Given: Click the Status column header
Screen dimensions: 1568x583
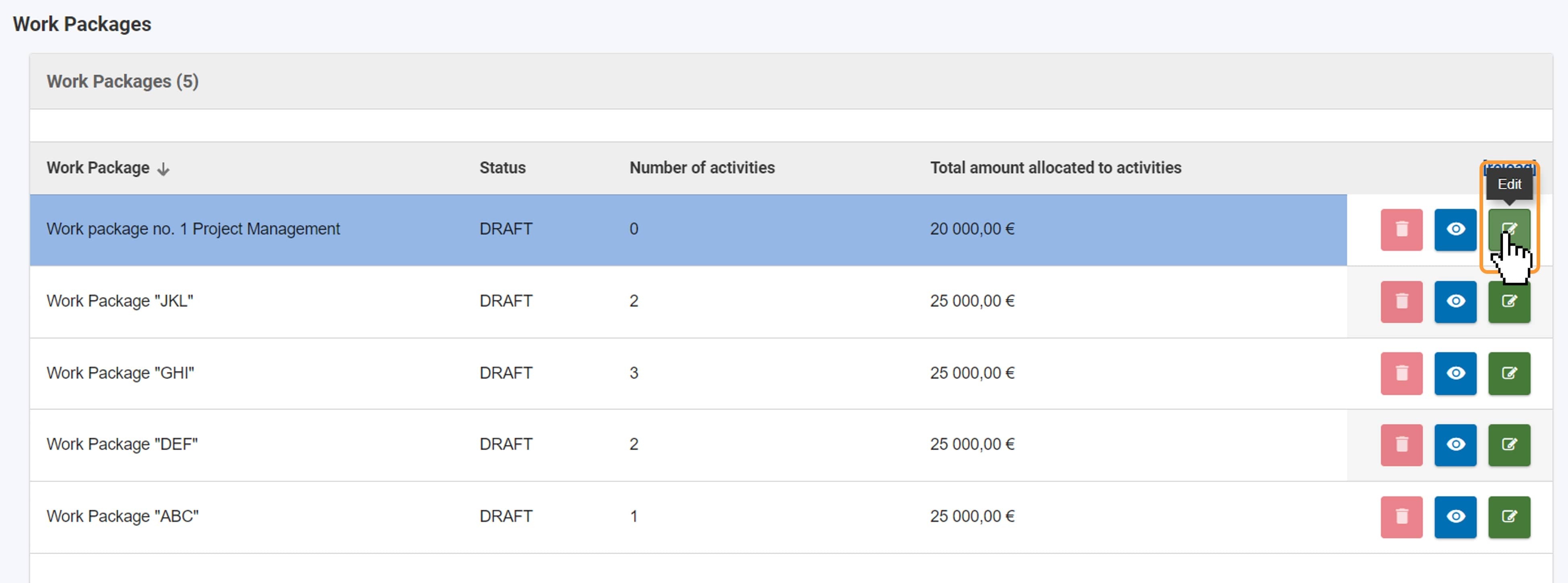Looking at the screenshot, I should click(502, 168).
